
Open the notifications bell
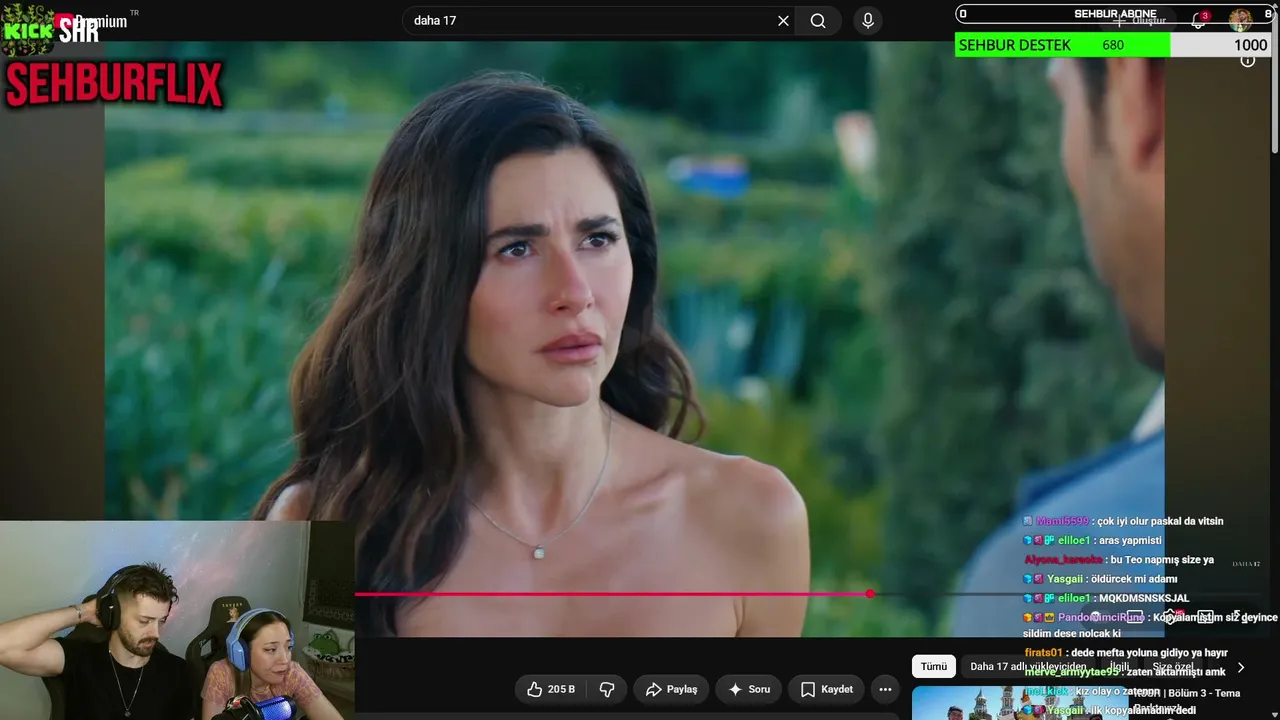click(1198, 20)
